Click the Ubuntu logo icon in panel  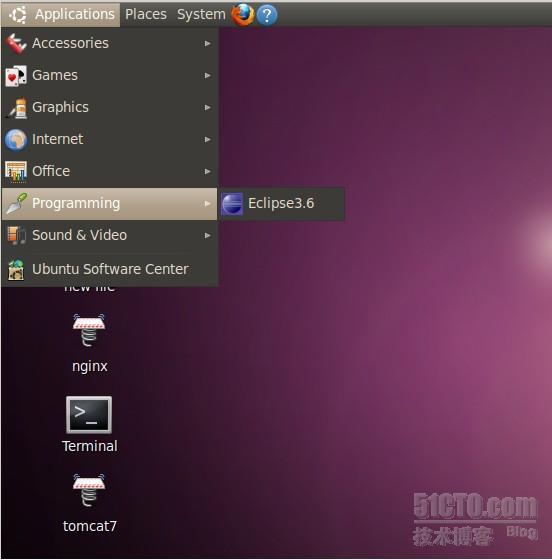(18, 15)
